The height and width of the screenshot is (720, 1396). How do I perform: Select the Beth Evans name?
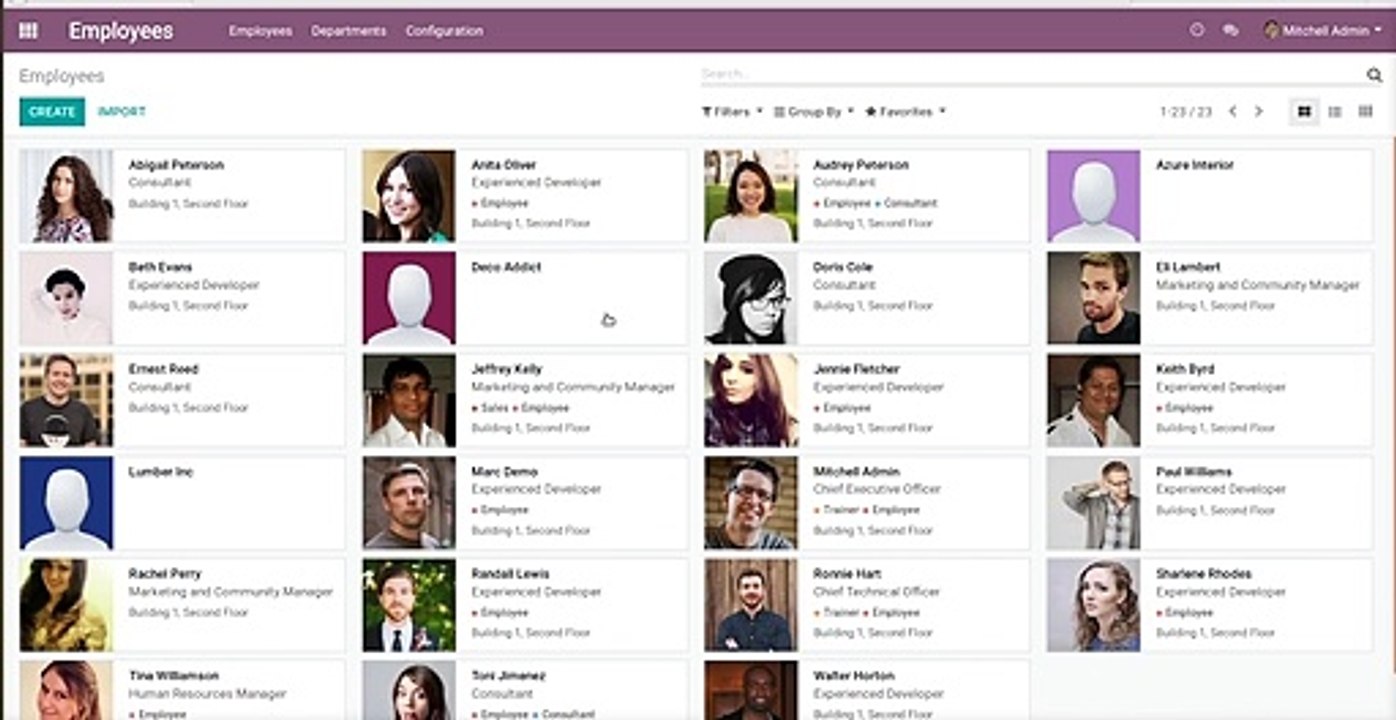click(160, 267)
